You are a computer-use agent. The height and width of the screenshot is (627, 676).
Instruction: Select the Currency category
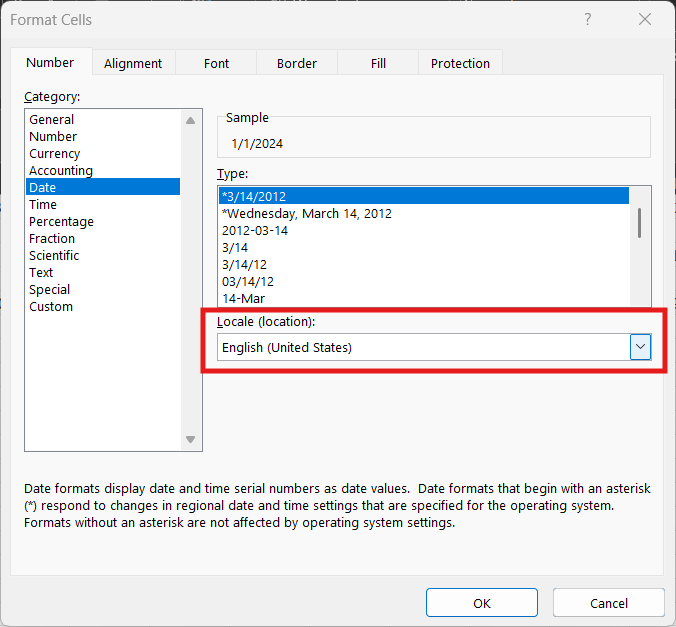tap(55, 154)
